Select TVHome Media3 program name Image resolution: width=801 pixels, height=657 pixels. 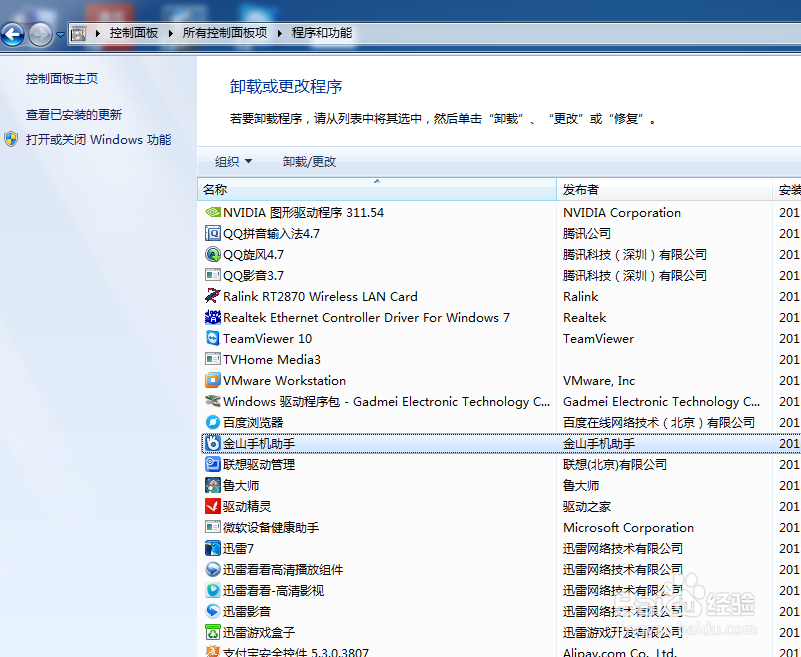pos(272,359)
